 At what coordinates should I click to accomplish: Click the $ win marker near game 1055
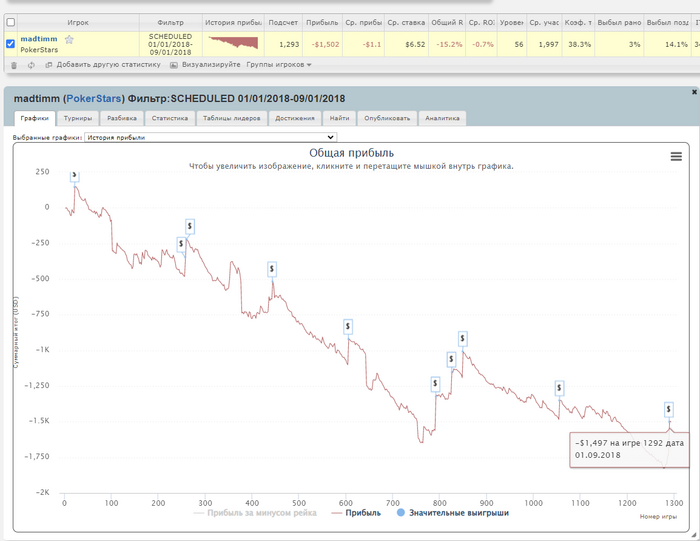coord(559,388)
